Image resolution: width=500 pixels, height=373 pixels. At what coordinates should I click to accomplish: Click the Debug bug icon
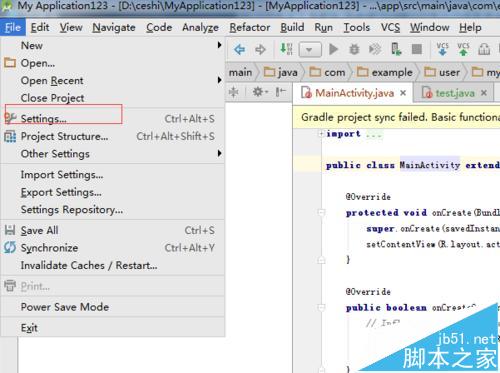point(354,49)
